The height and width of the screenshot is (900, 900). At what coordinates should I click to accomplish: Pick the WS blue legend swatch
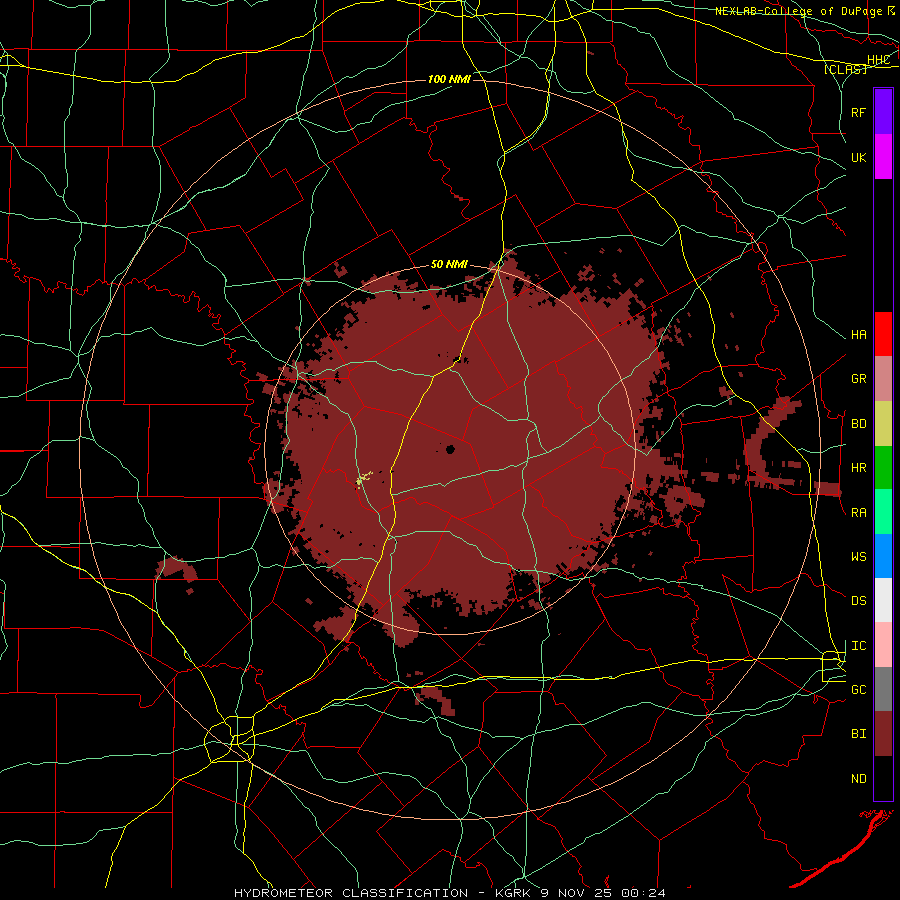pos(883,556)
